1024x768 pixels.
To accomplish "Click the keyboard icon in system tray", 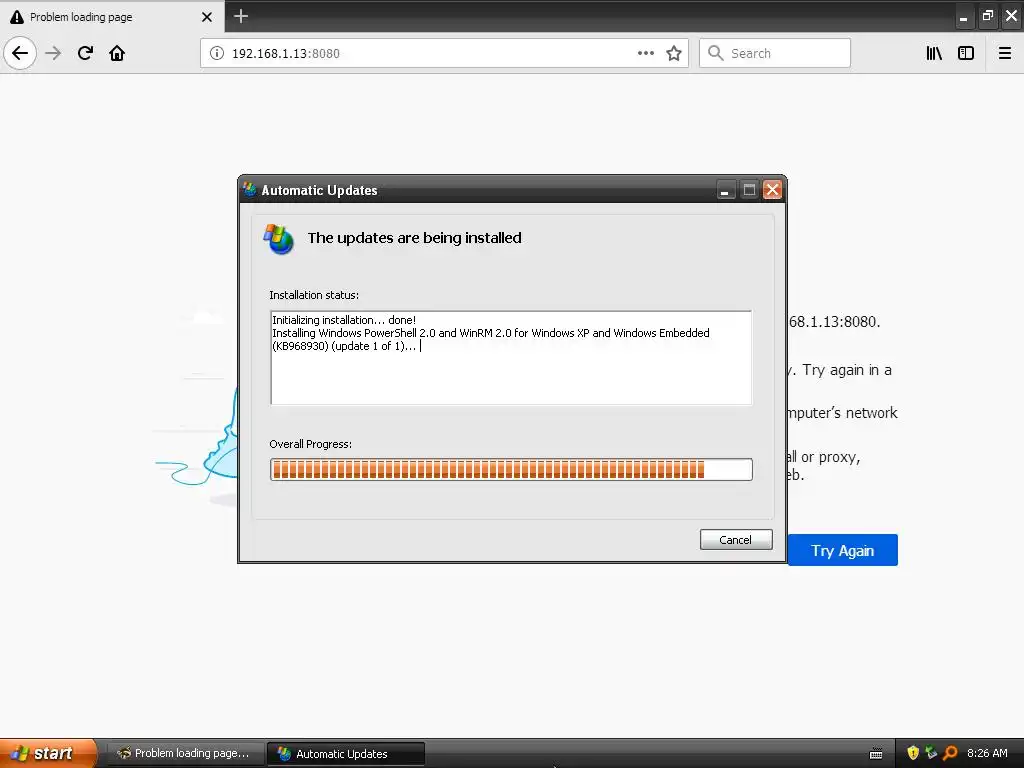I will pyautogui.click(x=876, y=754).
